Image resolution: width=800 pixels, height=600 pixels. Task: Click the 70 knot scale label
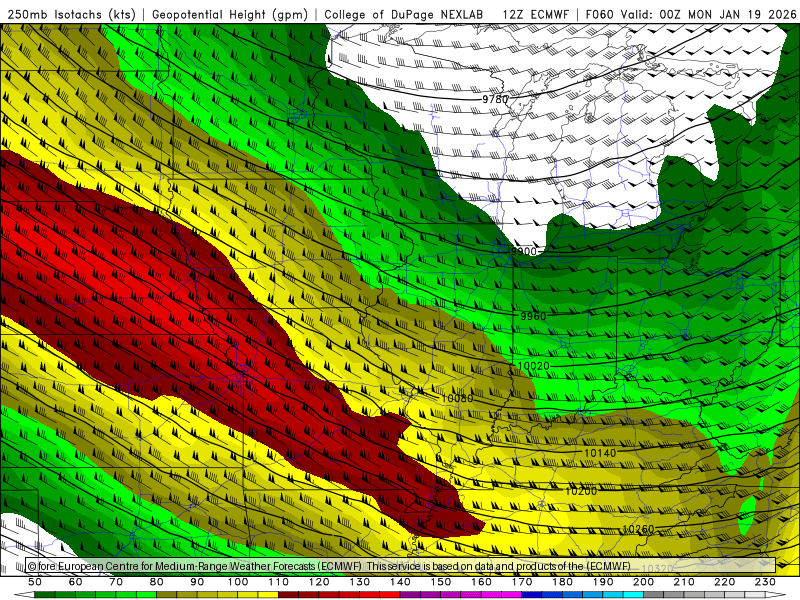click(x=116, y=582)
